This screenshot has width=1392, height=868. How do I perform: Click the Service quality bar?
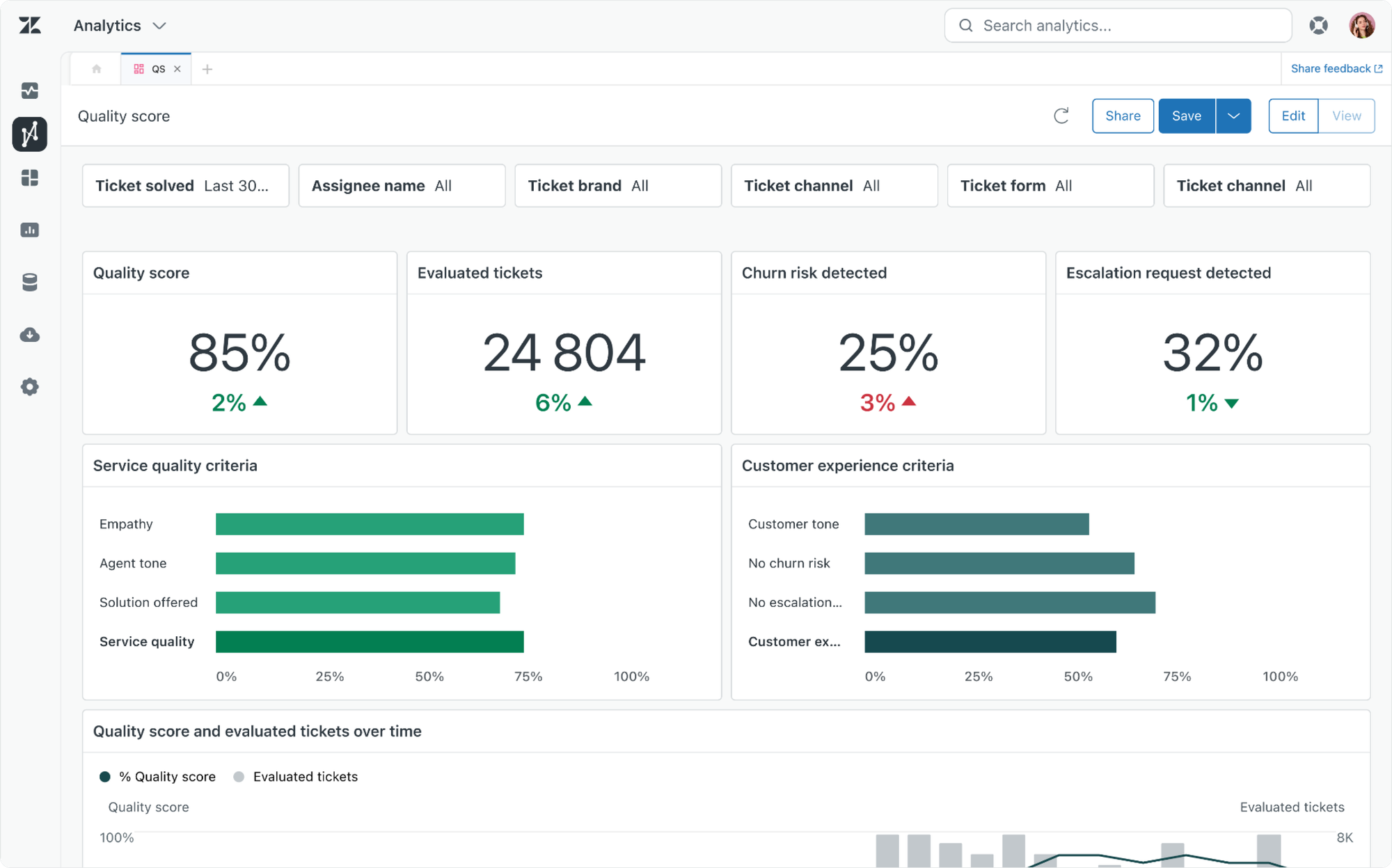point(370,642)
